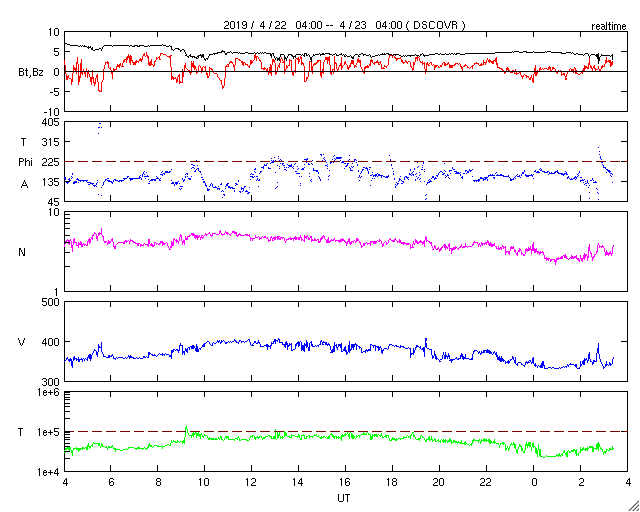Click the '20' hour label on UT axis
The image size is (640, 512).
439,483
